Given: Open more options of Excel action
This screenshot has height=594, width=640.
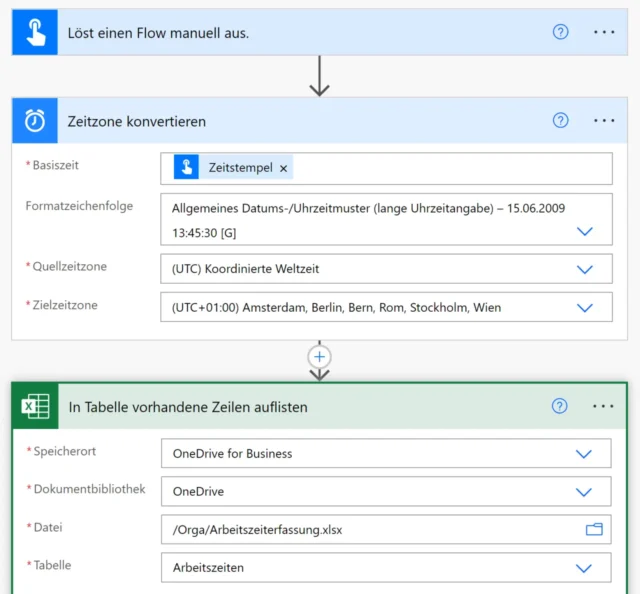Looking at the screenshot, I should 604,406.
